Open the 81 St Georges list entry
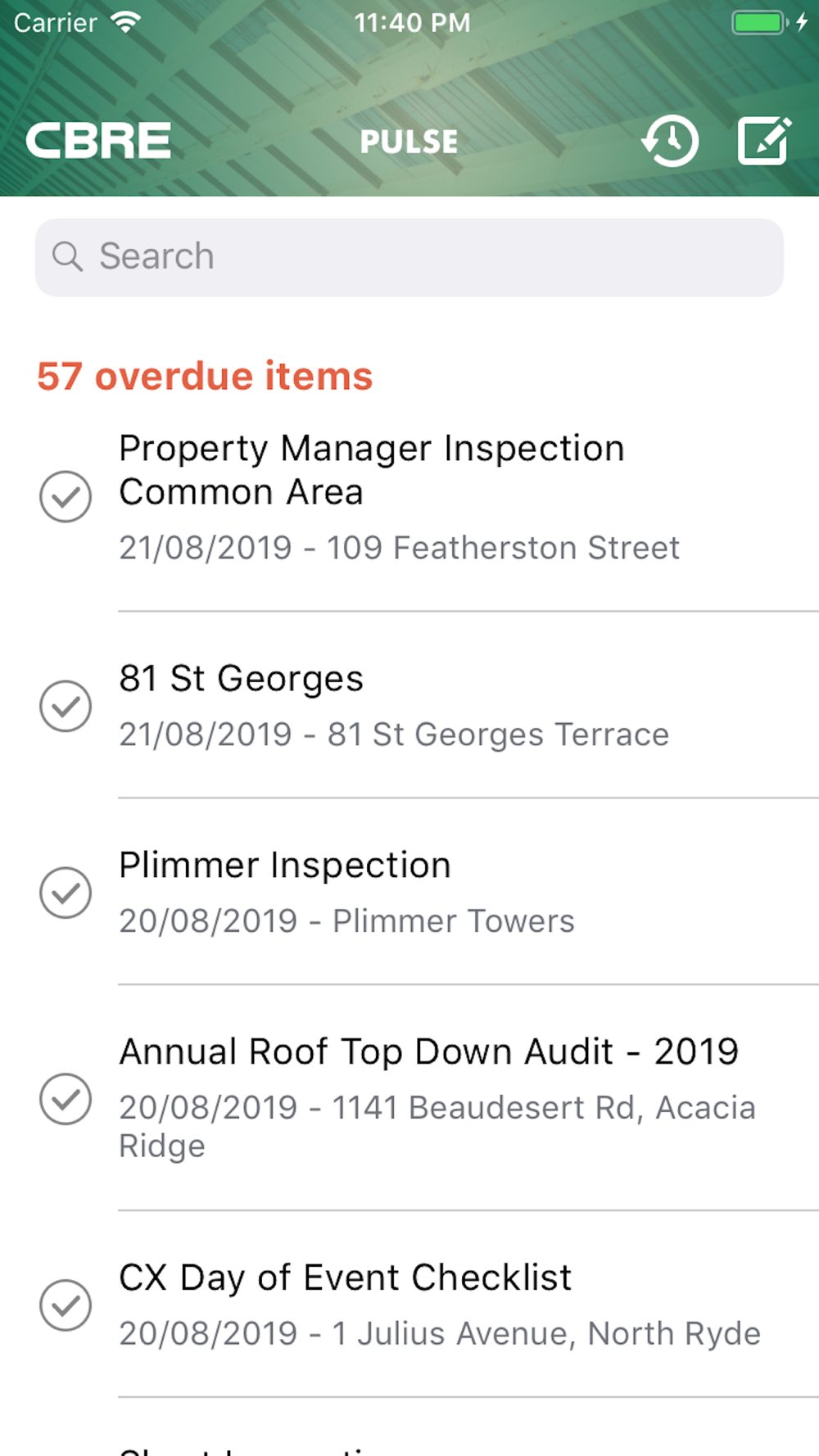The image size is (819, 1456). coord(409,706)
